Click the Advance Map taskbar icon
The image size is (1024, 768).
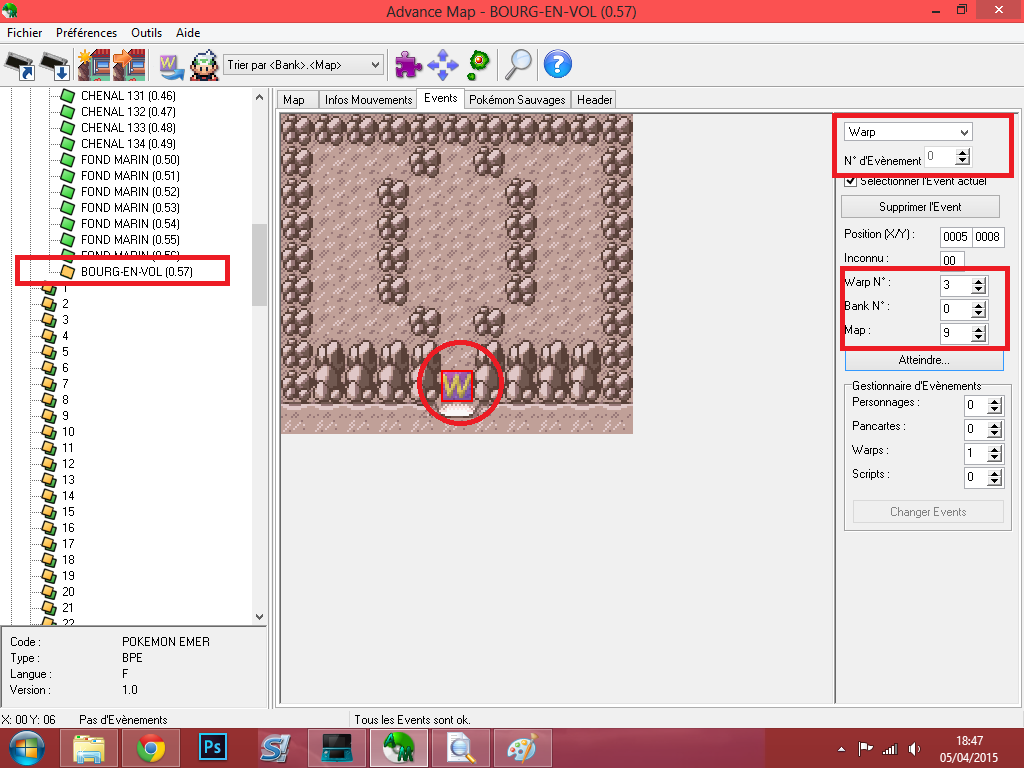point(399,748)
